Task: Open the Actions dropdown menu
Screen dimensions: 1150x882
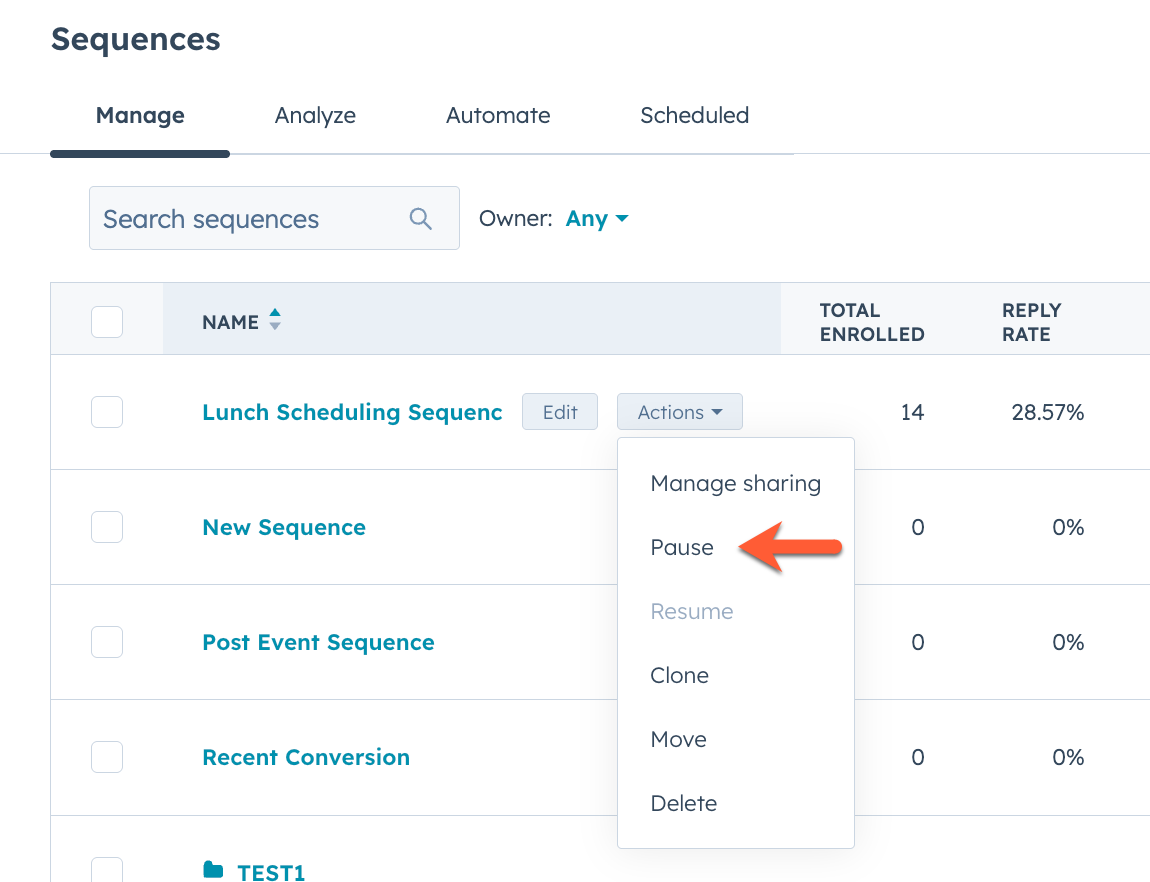Action: pyautogui.click(x=680, y=412)
